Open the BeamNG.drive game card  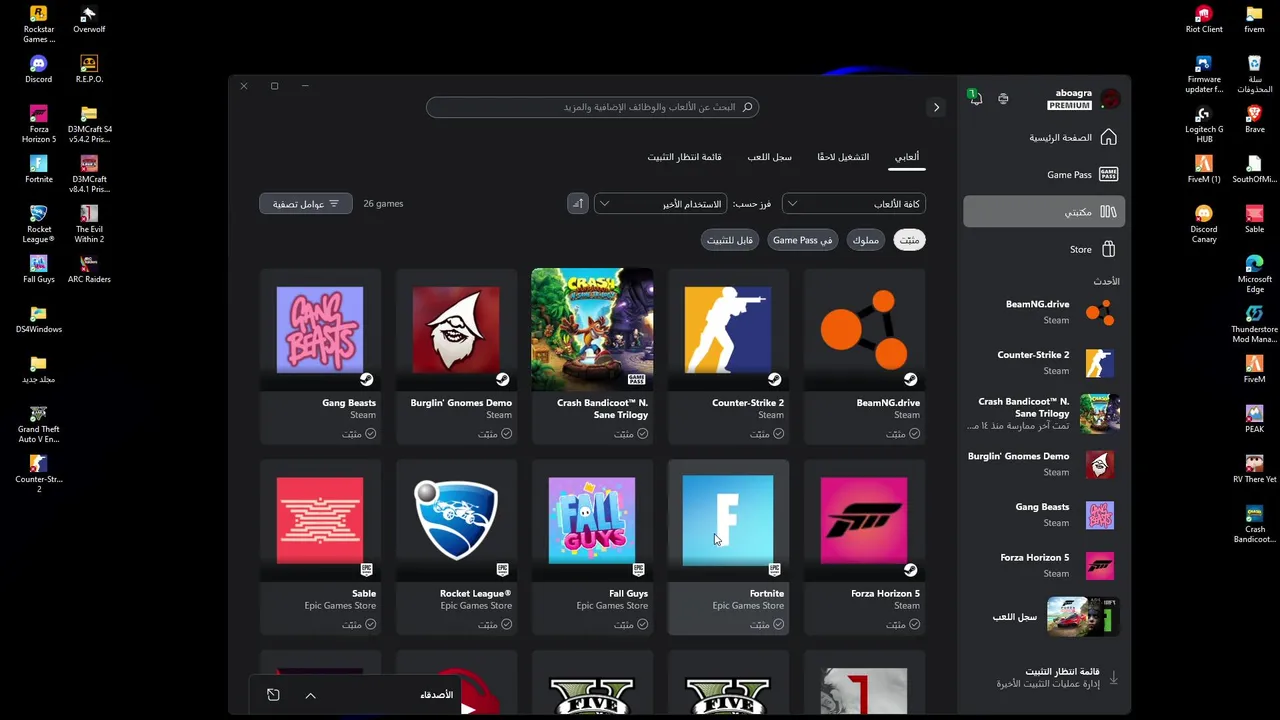(864, 355)
